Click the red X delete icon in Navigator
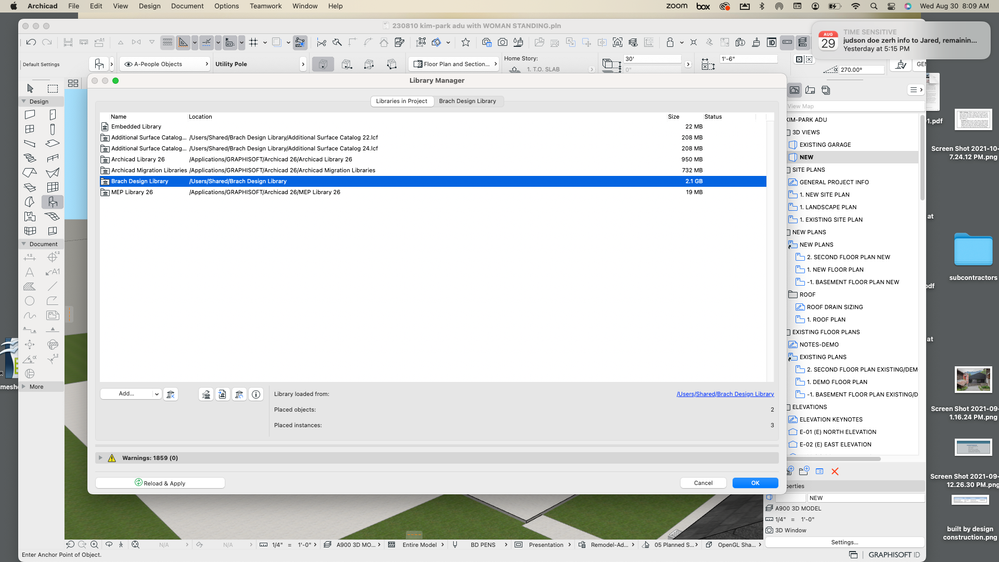This screenshot has width=999, height=562. tap(835, 472)
